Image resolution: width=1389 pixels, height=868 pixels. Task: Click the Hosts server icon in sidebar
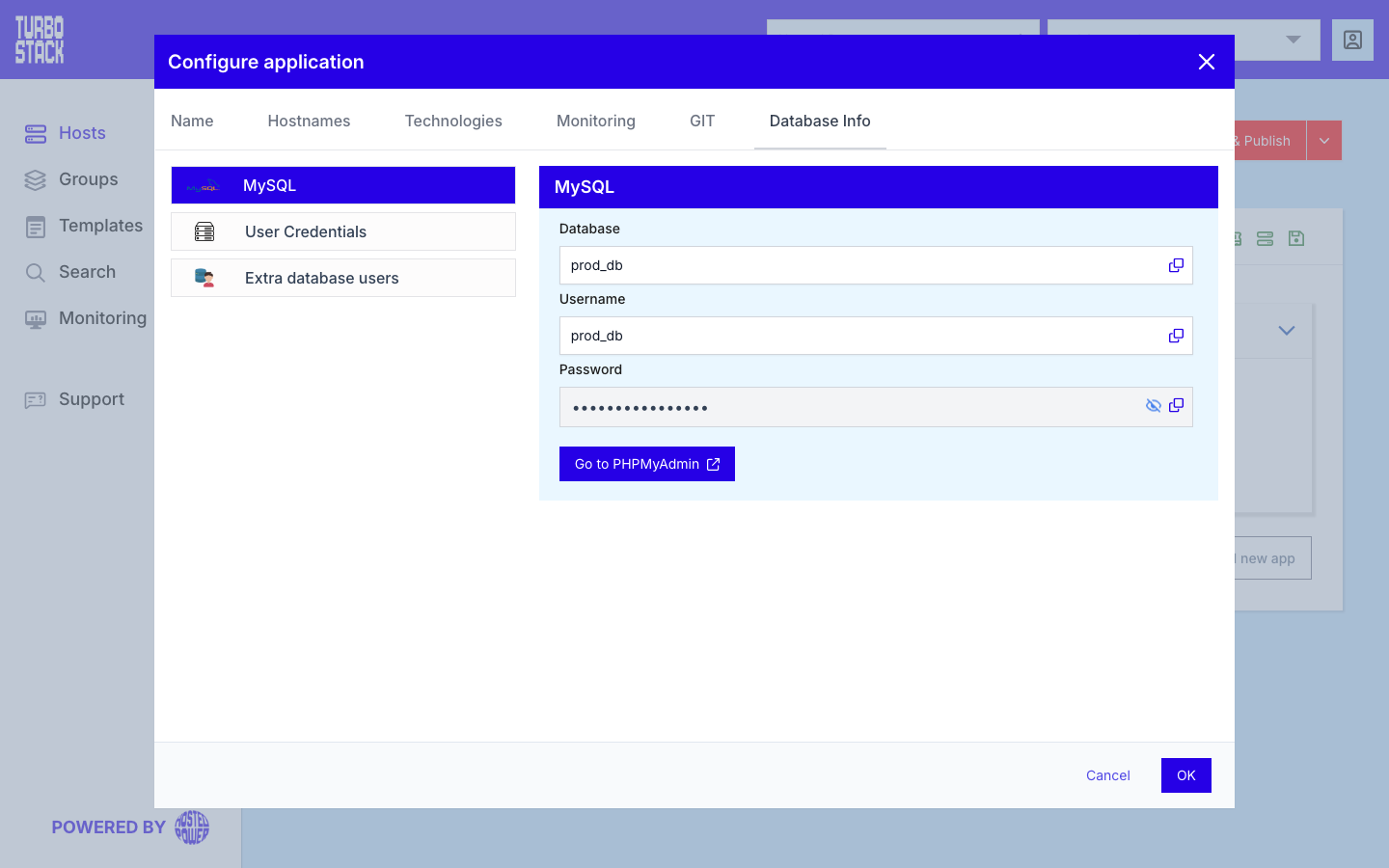[36, 133]
